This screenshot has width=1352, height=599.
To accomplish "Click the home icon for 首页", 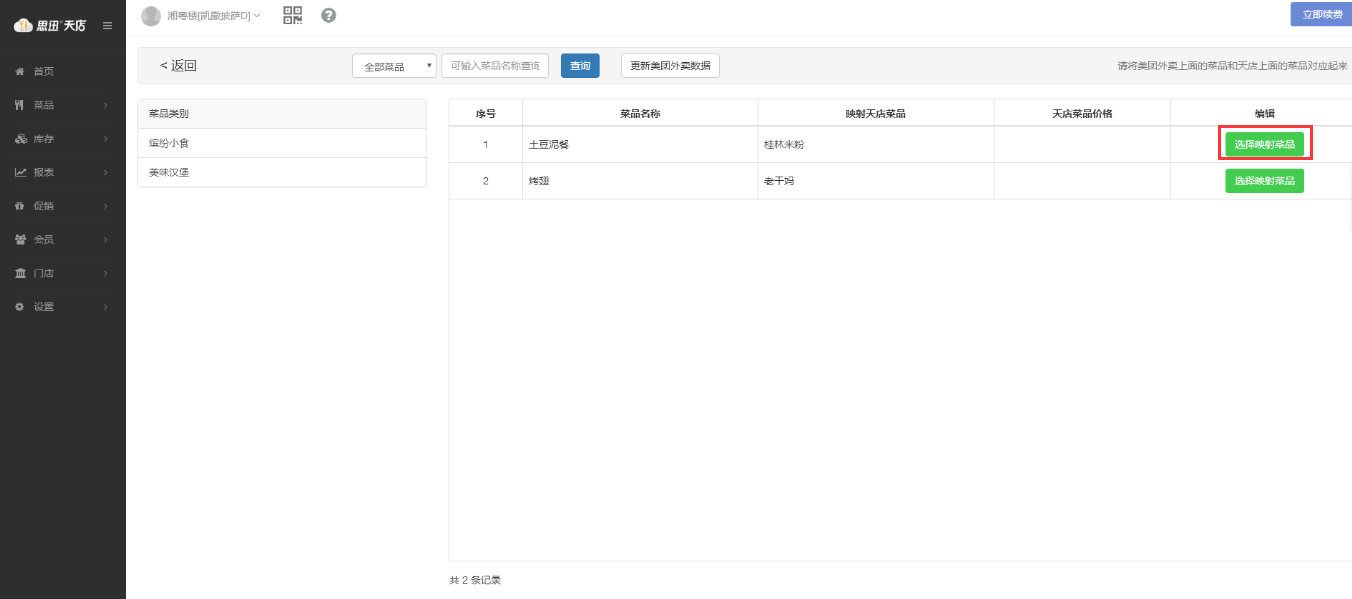I will pos(20,72).
